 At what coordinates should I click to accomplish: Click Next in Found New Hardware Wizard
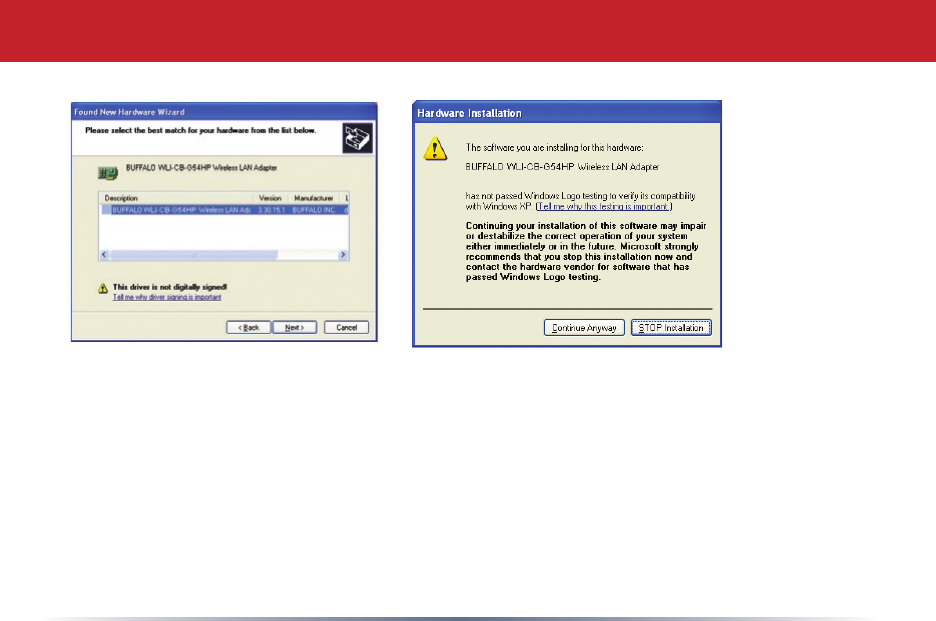click(294, 328)
